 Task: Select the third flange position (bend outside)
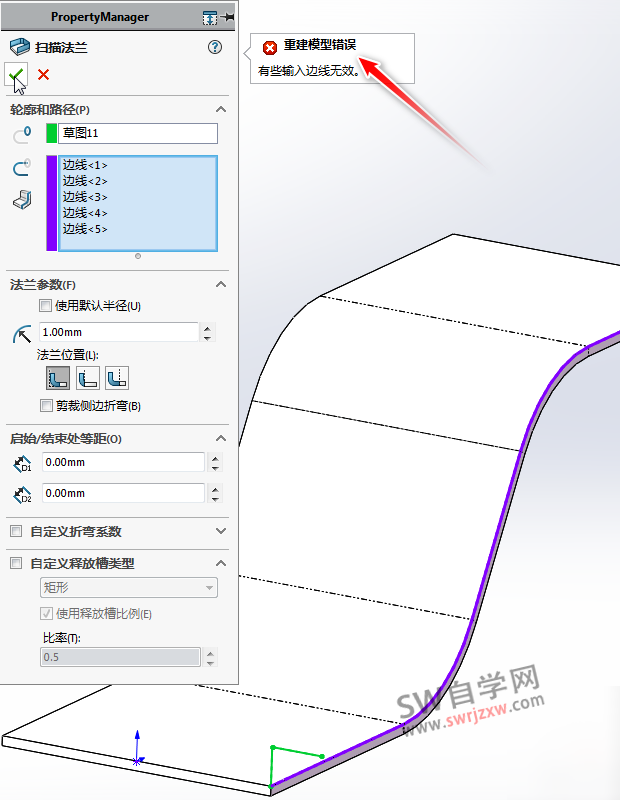click(117, 378)
